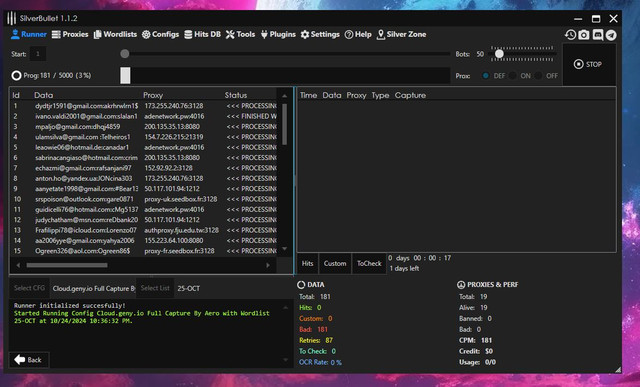640x387 pixels.
Task: Open the Wordlists tab
Action: pyautogui.click(x=115, y=34)
